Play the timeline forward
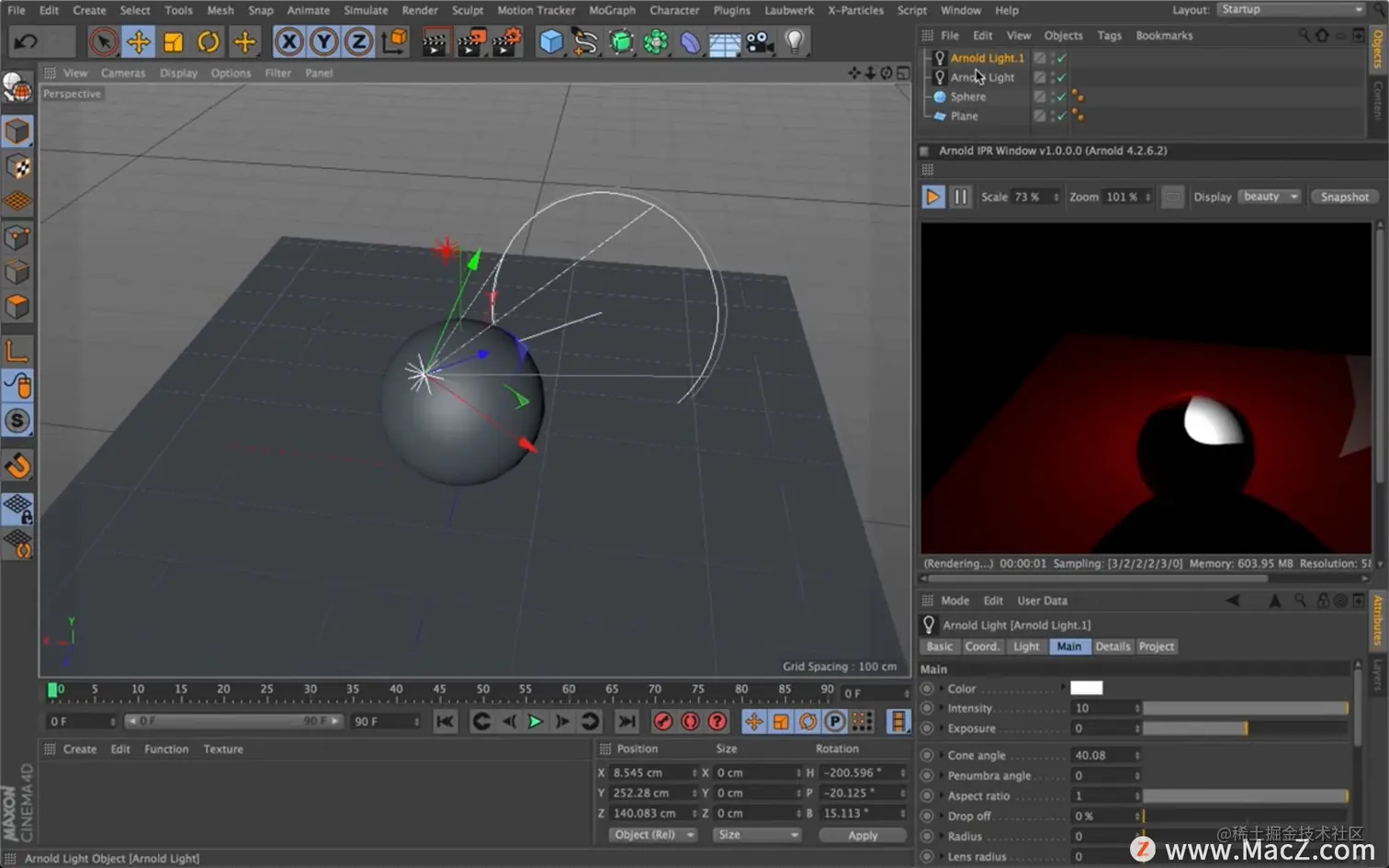The width and height of the screenshot is (1389, 868). tap(535, 722)
